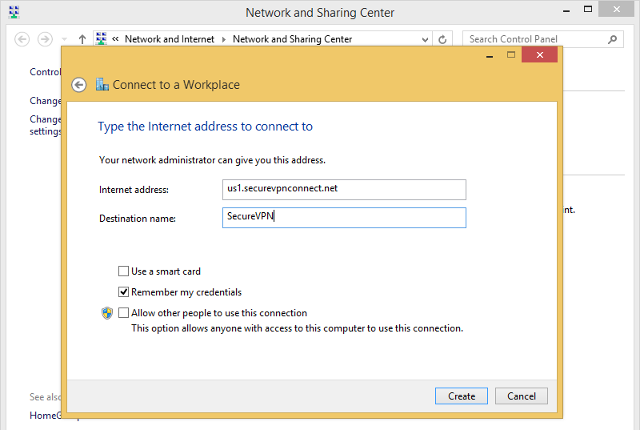
Task: Maximize the Network and Sharing Center window
Action: click(588, 10)
